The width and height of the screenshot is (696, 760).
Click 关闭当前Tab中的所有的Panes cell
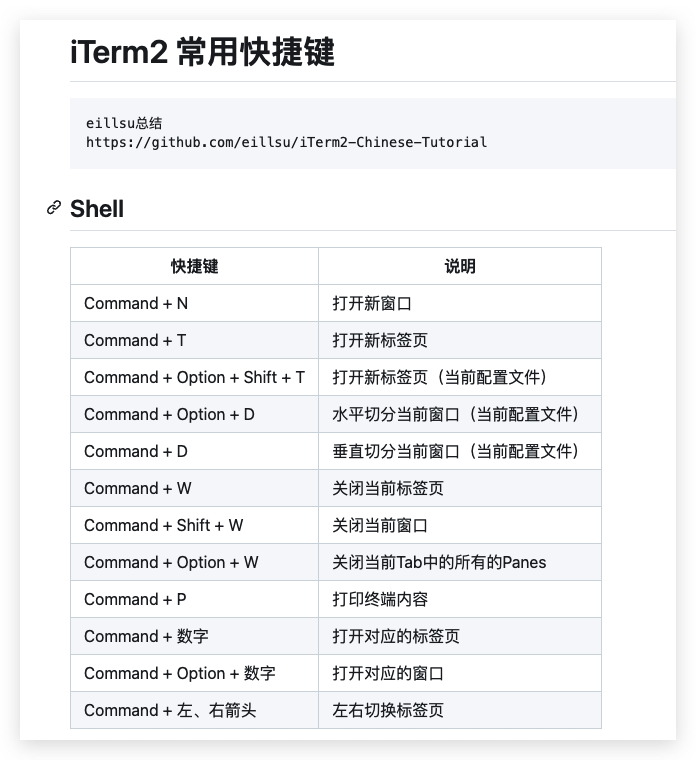click(460, 562)
